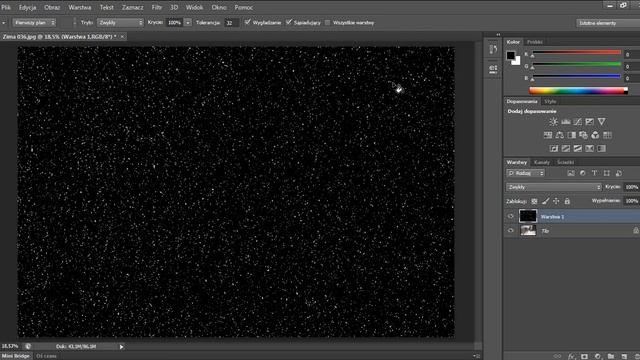Filter layers by pixel layers
This screenshot has height=360, width=640.
571,173
